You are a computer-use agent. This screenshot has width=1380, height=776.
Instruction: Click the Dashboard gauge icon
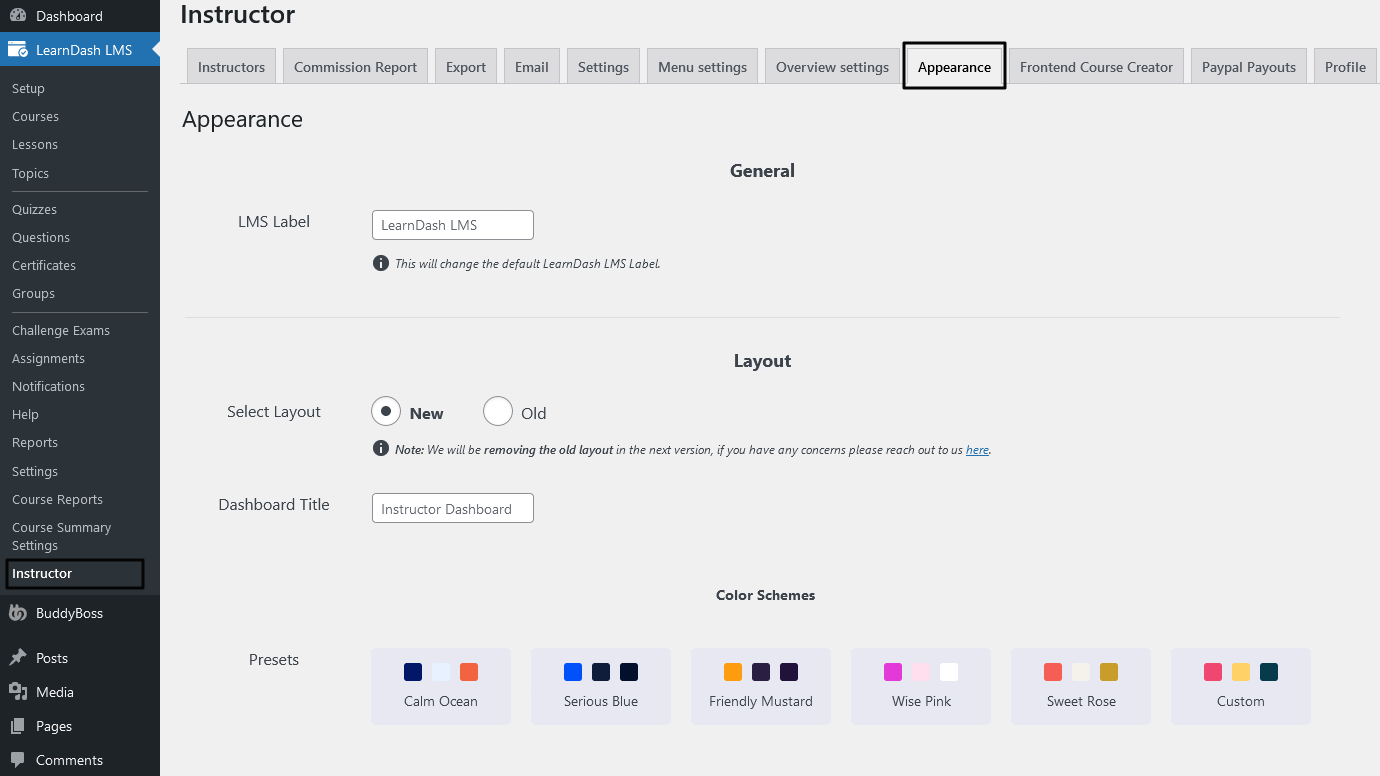18,16
